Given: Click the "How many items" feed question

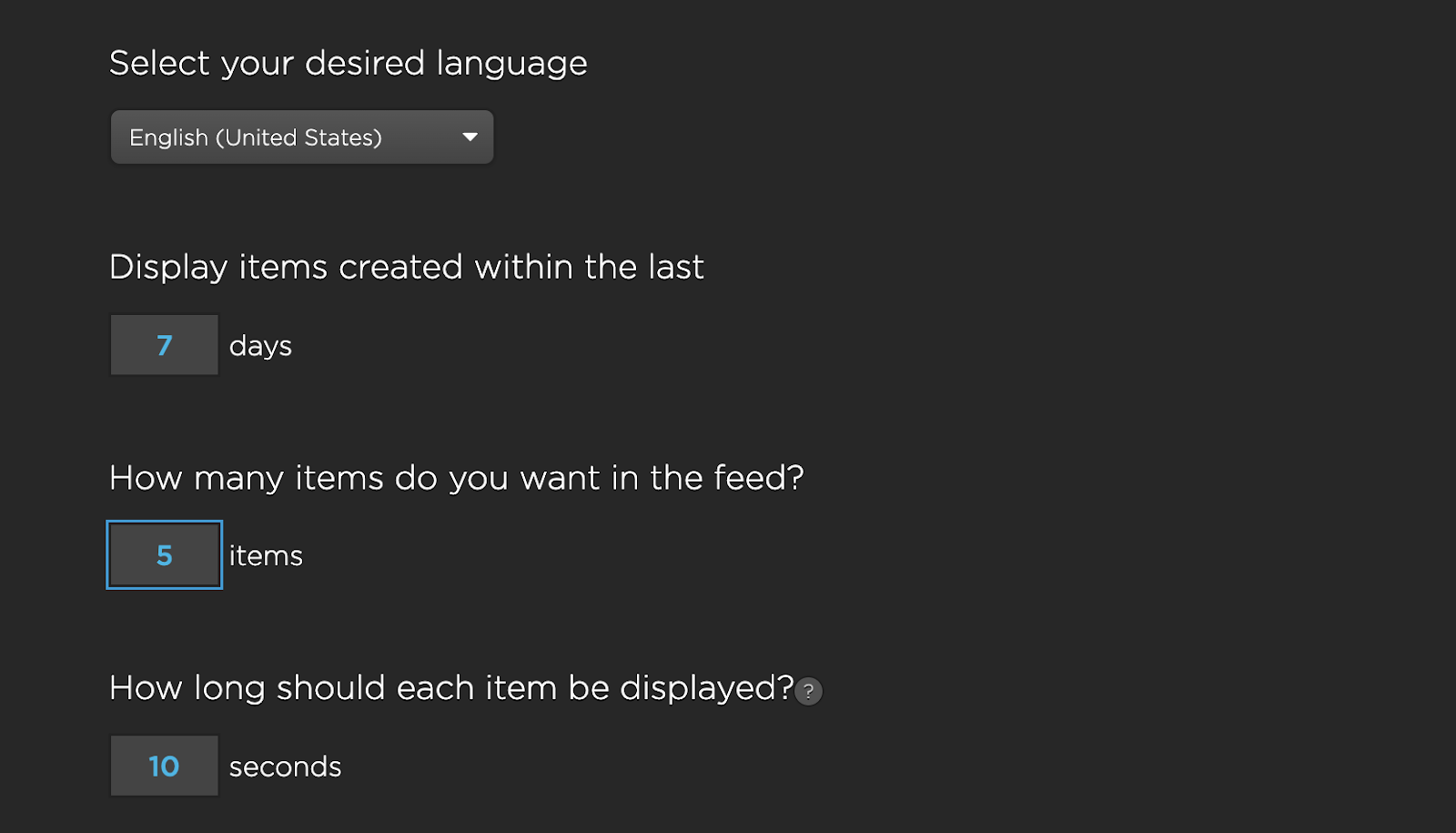Looking at the screenshot, I should (456, 478).
